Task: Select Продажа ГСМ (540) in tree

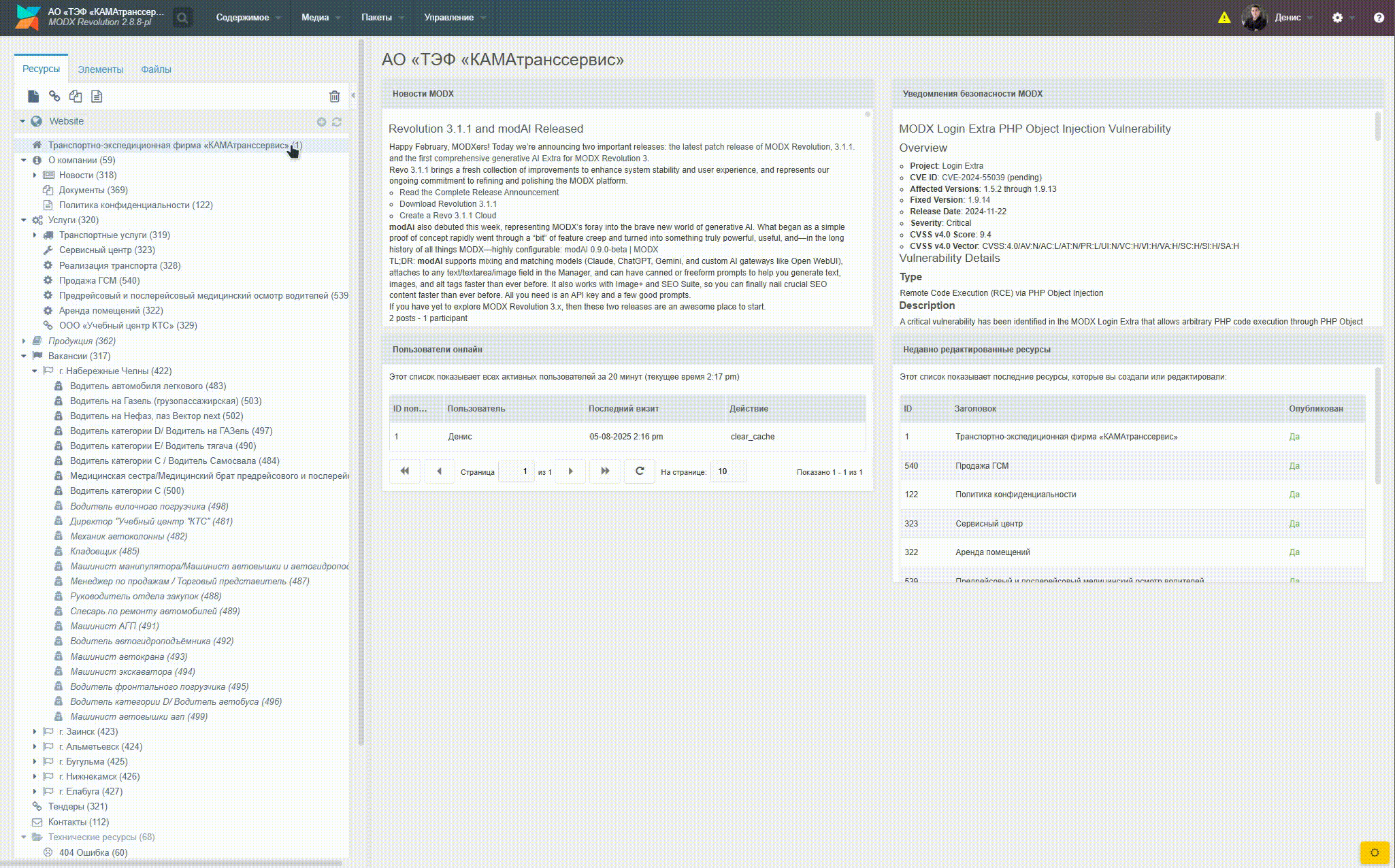Action: coord(99,280)
